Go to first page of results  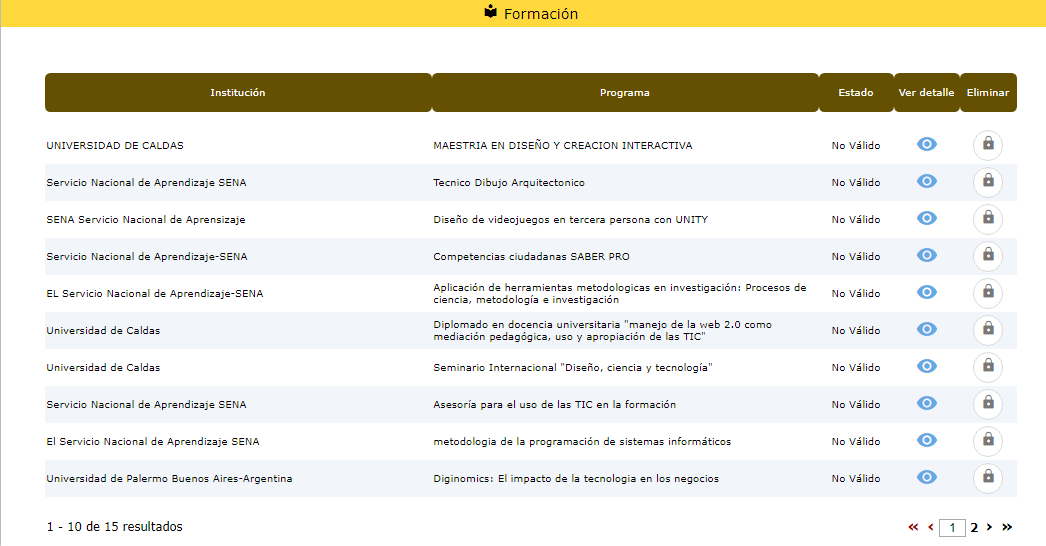click(913, 527)
